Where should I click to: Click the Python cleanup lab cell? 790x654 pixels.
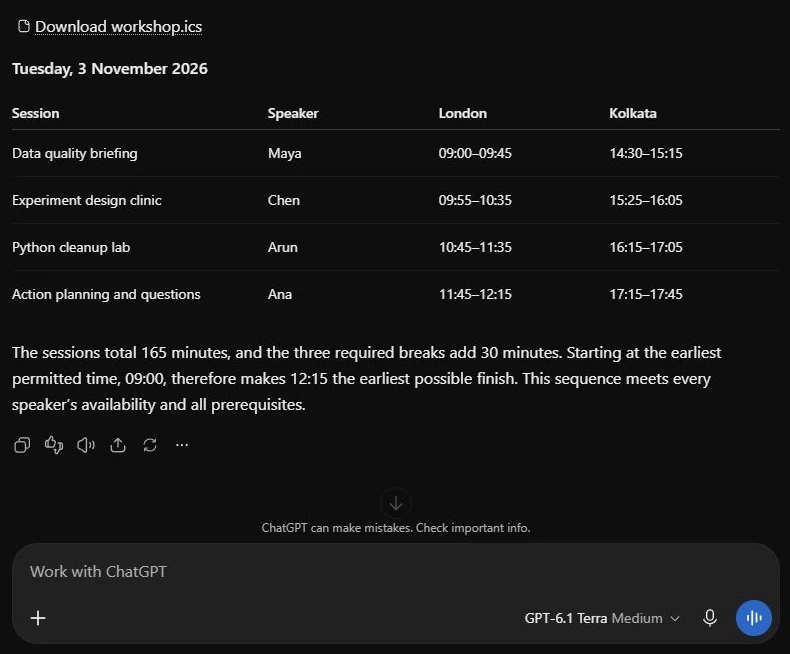[x=71, y=247]
